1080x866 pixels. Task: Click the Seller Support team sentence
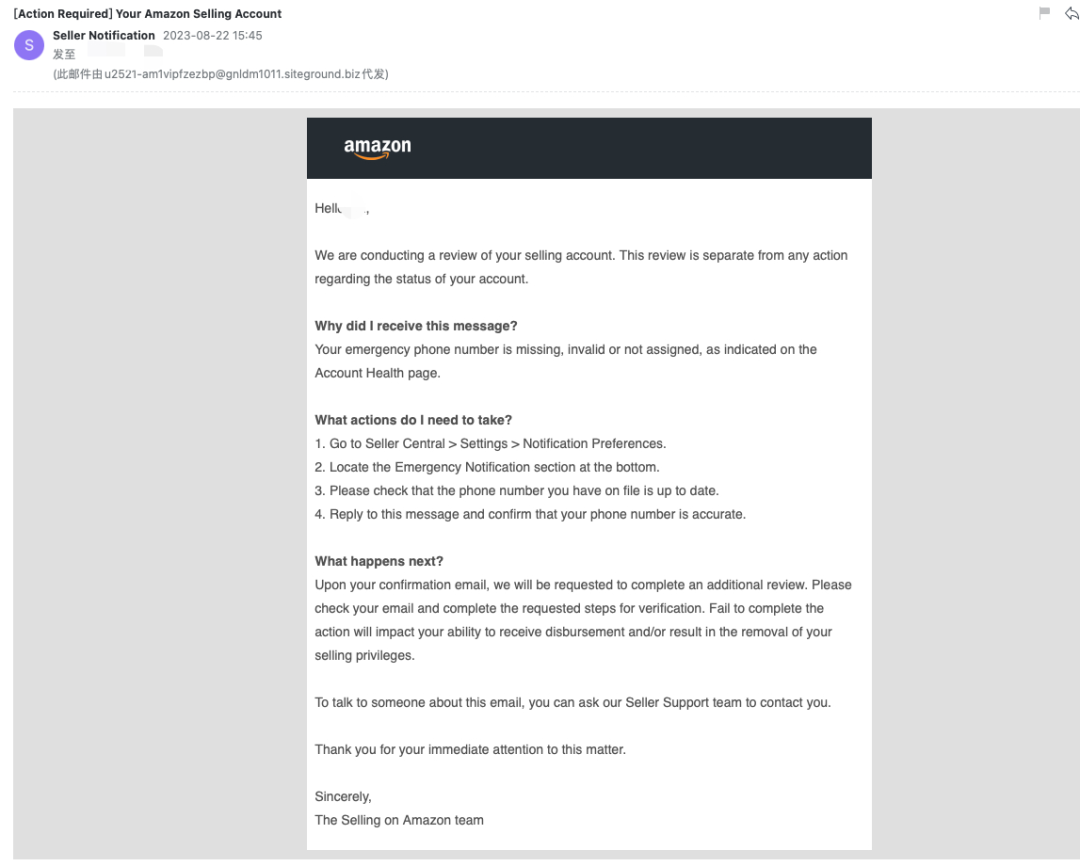coord(572,702)
